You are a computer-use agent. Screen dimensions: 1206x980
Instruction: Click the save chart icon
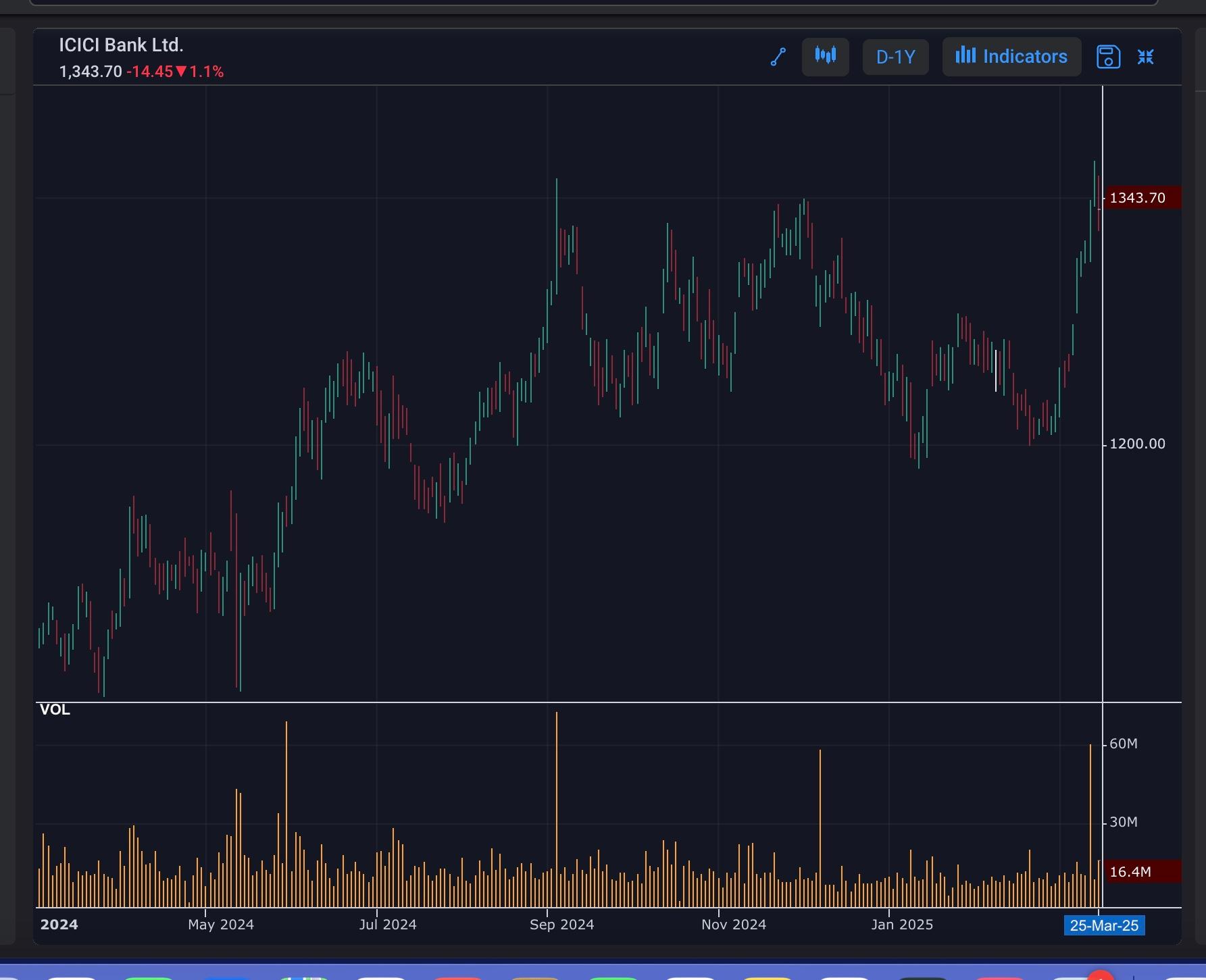[1108, 57]
